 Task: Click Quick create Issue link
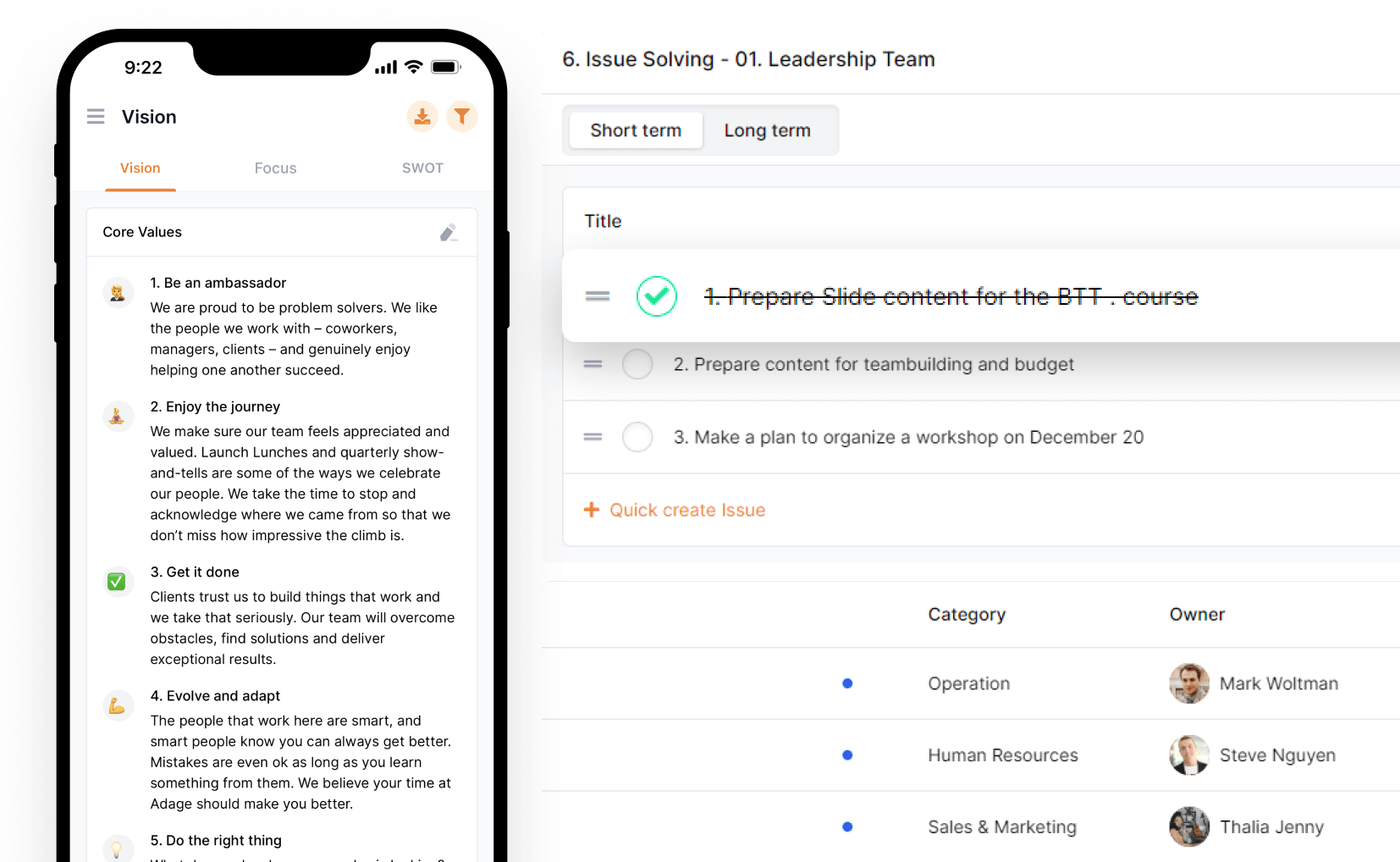pyautogui.click(x=687, y=510)
